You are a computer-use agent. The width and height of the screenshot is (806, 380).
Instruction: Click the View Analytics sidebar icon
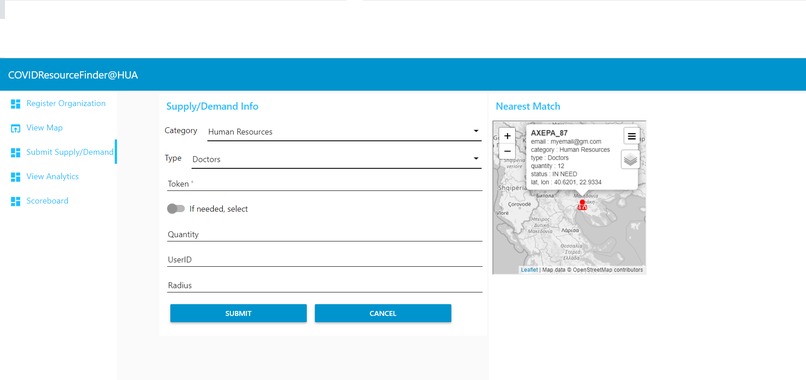click(x=15, y=176)
